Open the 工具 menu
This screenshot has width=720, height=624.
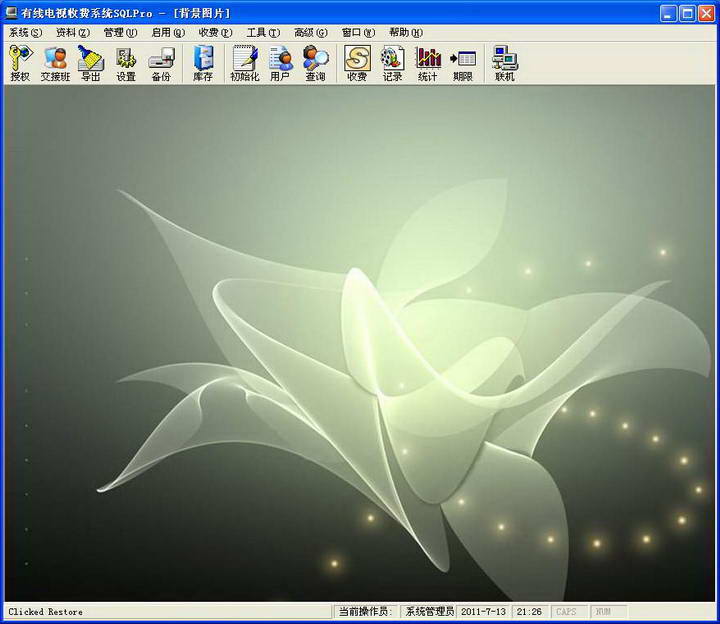point(263,32)
